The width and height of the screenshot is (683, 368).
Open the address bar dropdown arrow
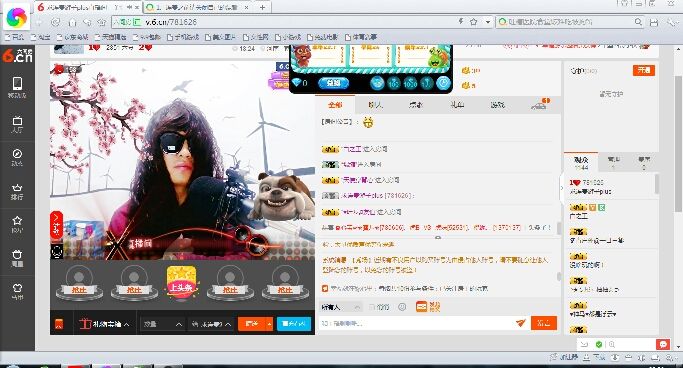click(487, 21)
